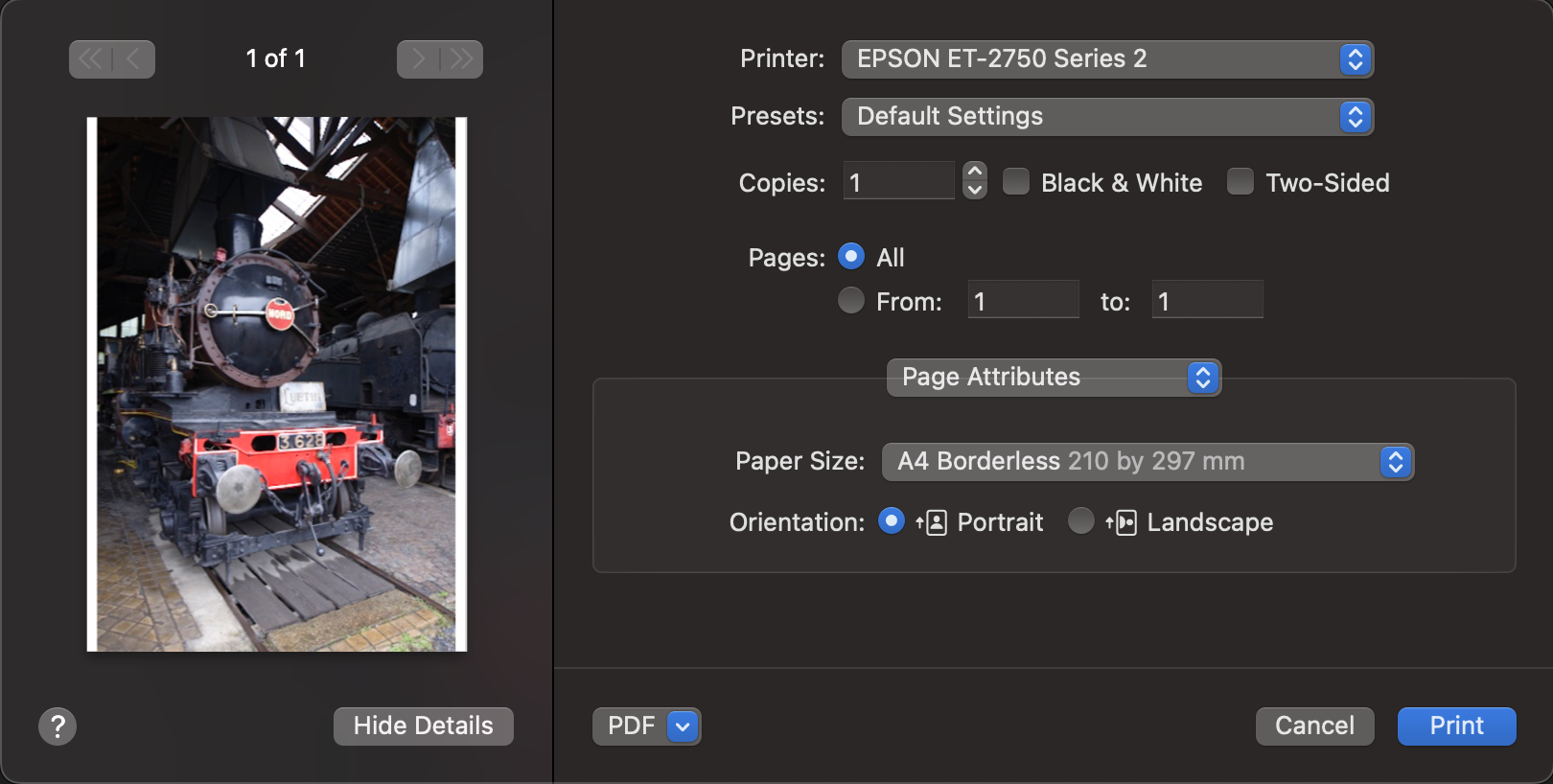Screen dimensions: 1553x784
Task: Click the help question mark button
Action: click(x=58, y=726)
